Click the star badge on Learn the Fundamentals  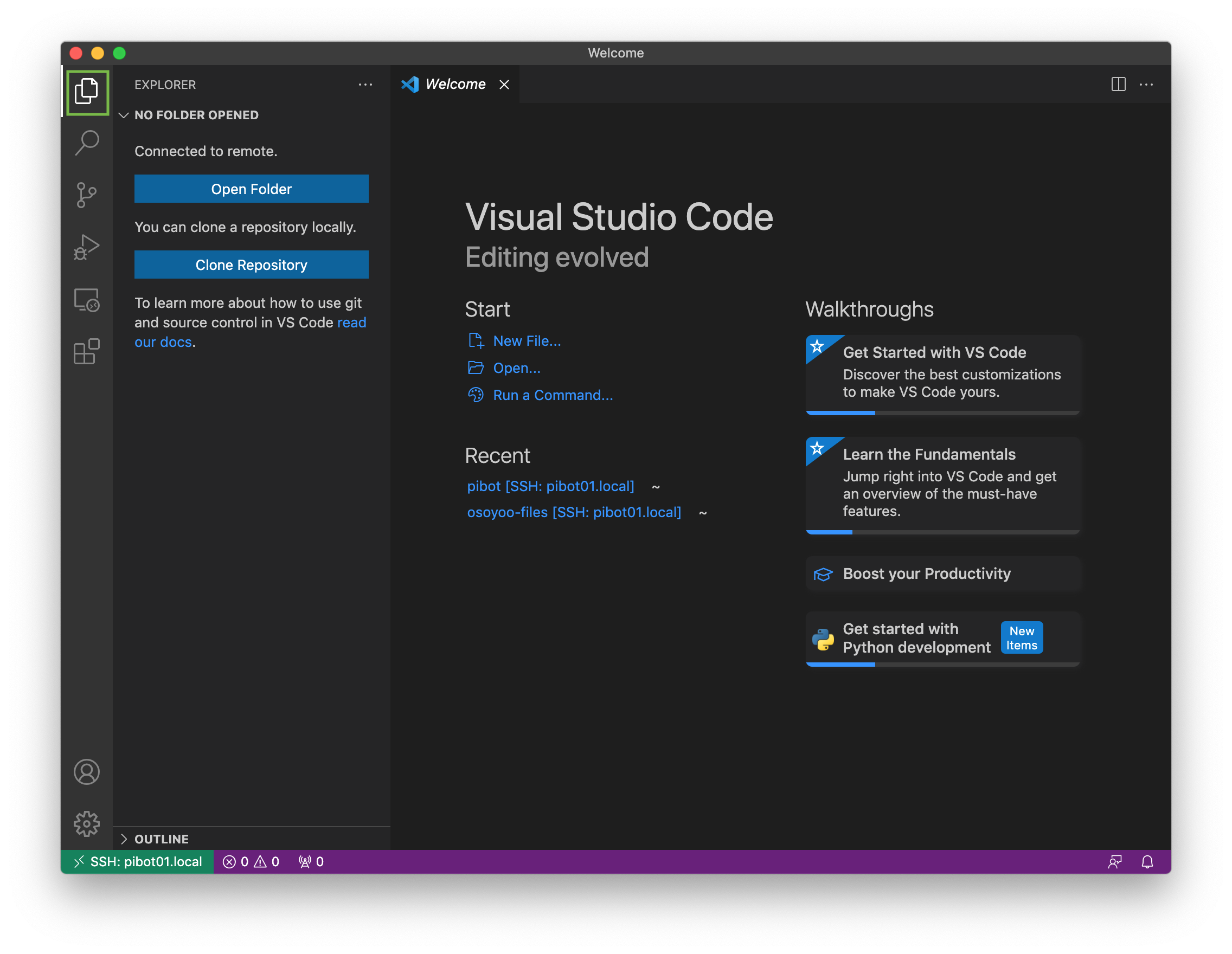(817, 448)
